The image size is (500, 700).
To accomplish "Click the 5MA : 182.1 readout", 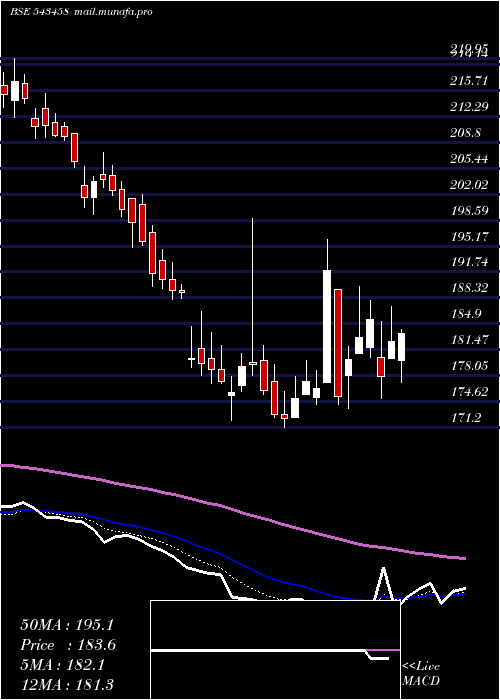I will [62, 665].
